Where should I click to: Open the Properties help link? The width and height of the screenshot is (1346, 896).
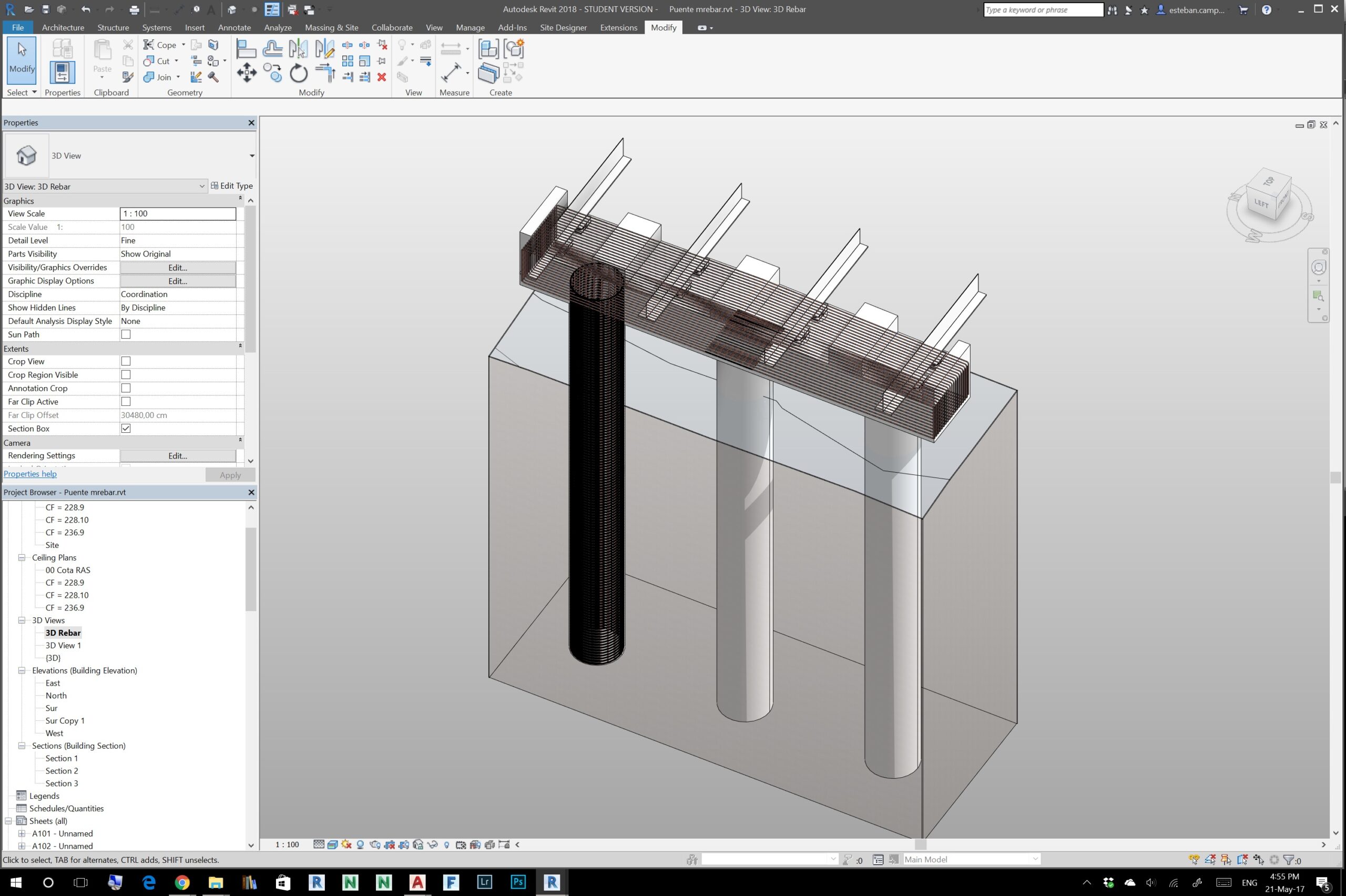[x=30, y=474]
